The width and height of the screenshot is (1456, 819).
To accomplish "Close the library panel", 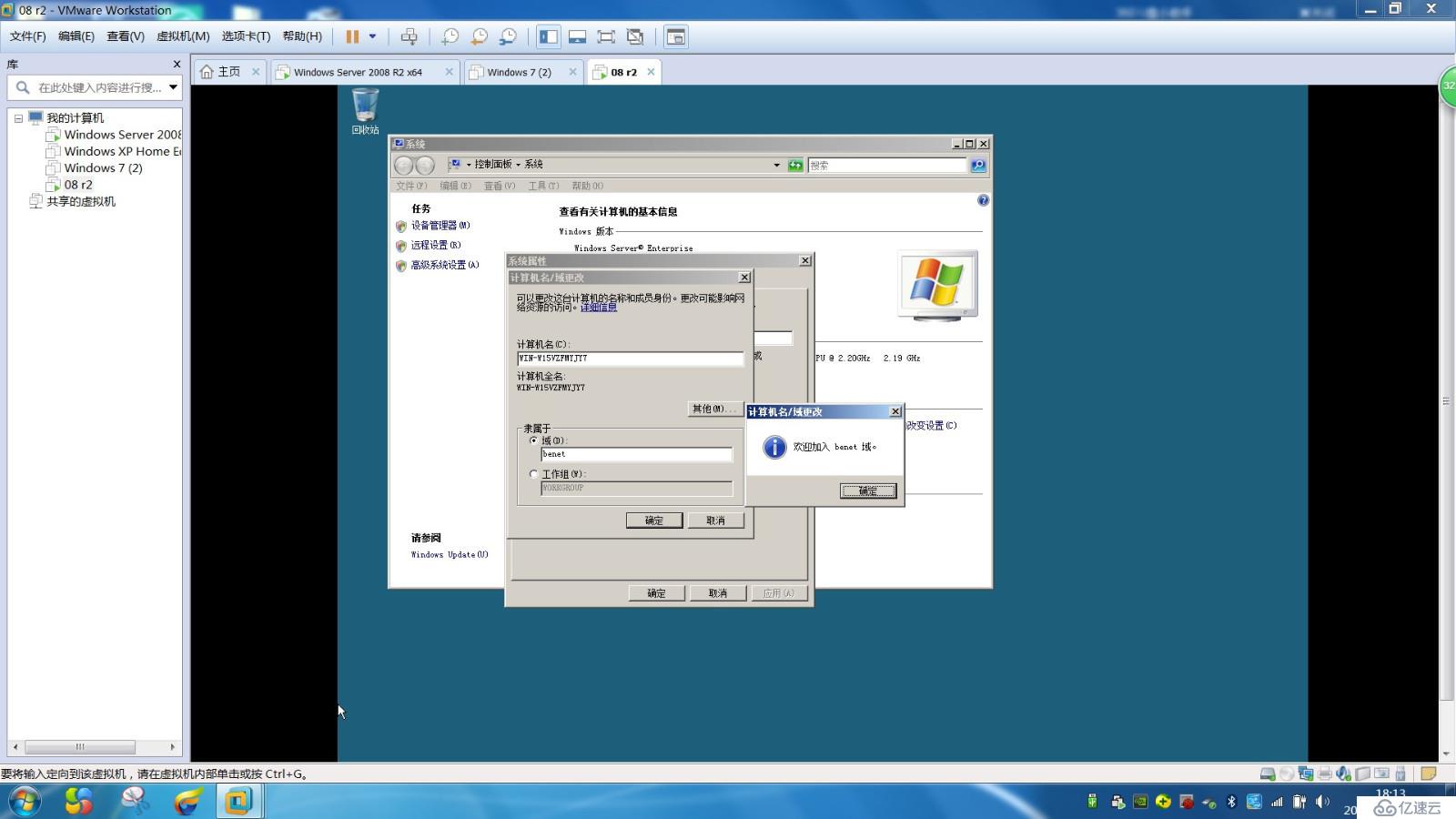I will point(177,65).
